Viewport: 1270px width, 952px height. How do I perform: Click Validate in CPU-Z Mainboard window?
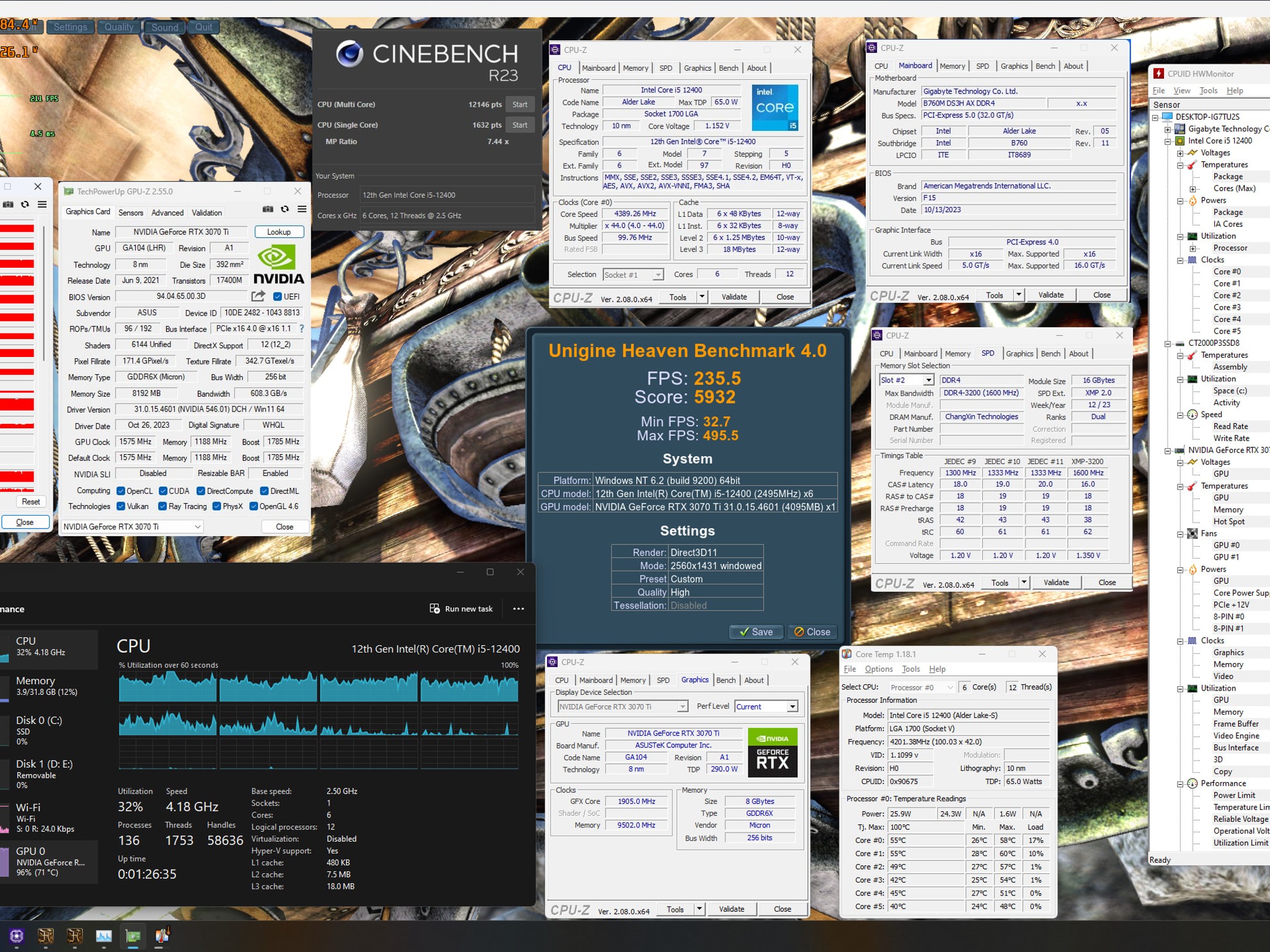(1050, 295)
